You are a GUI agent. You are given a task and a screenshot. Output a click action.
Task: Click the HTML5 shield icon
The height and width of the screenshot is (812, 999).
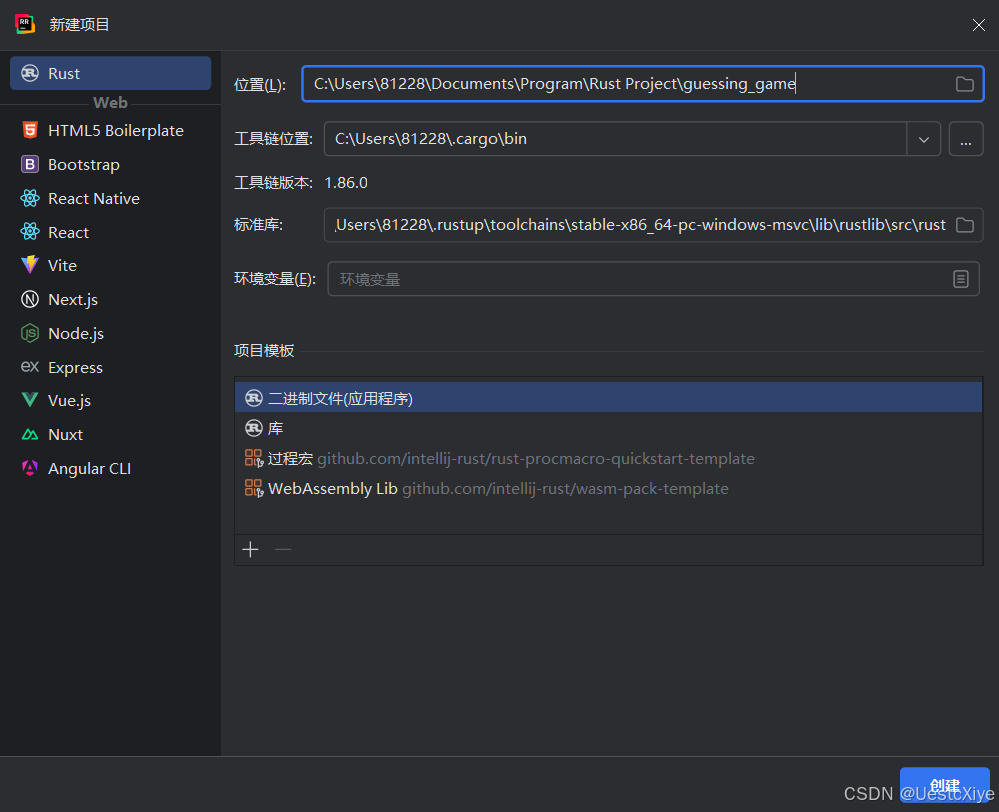(30, 130)
